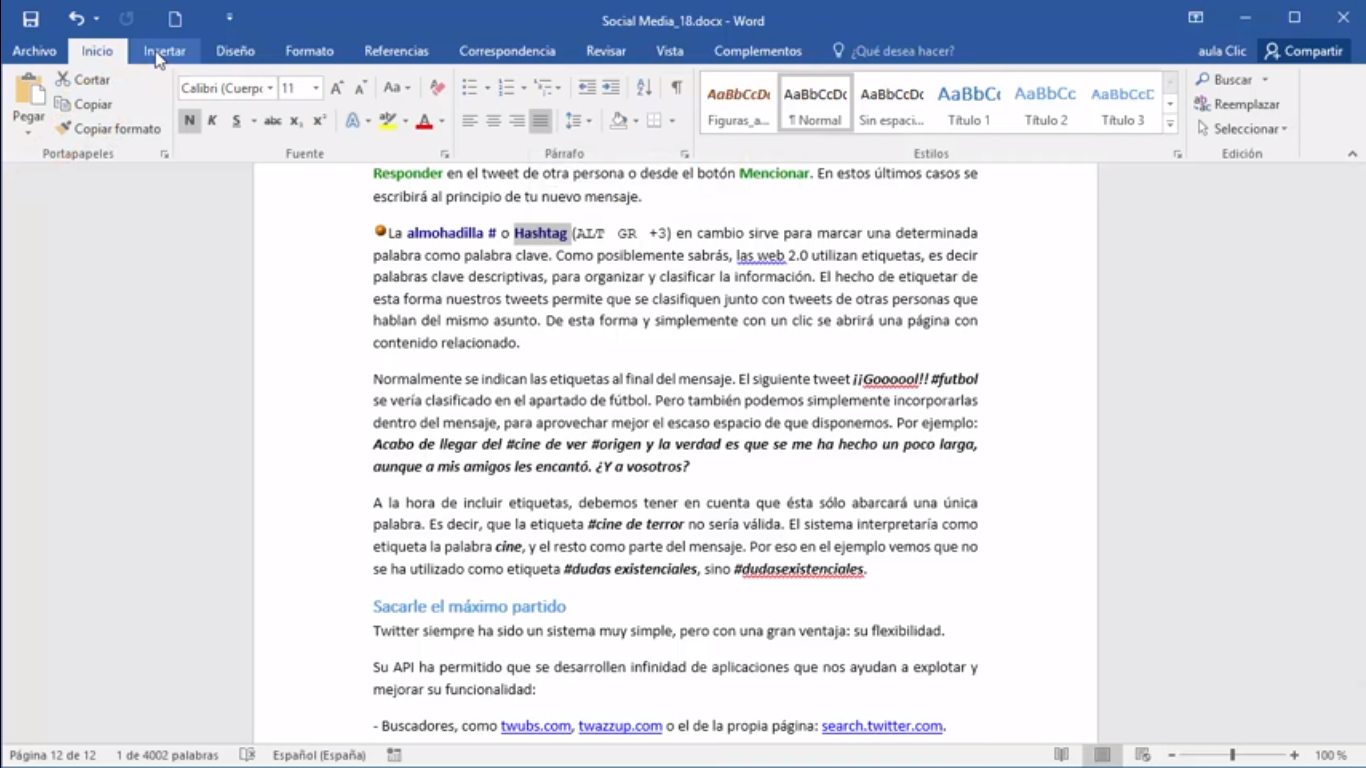Toggle justified alignment button

click(x=540, y=121)
